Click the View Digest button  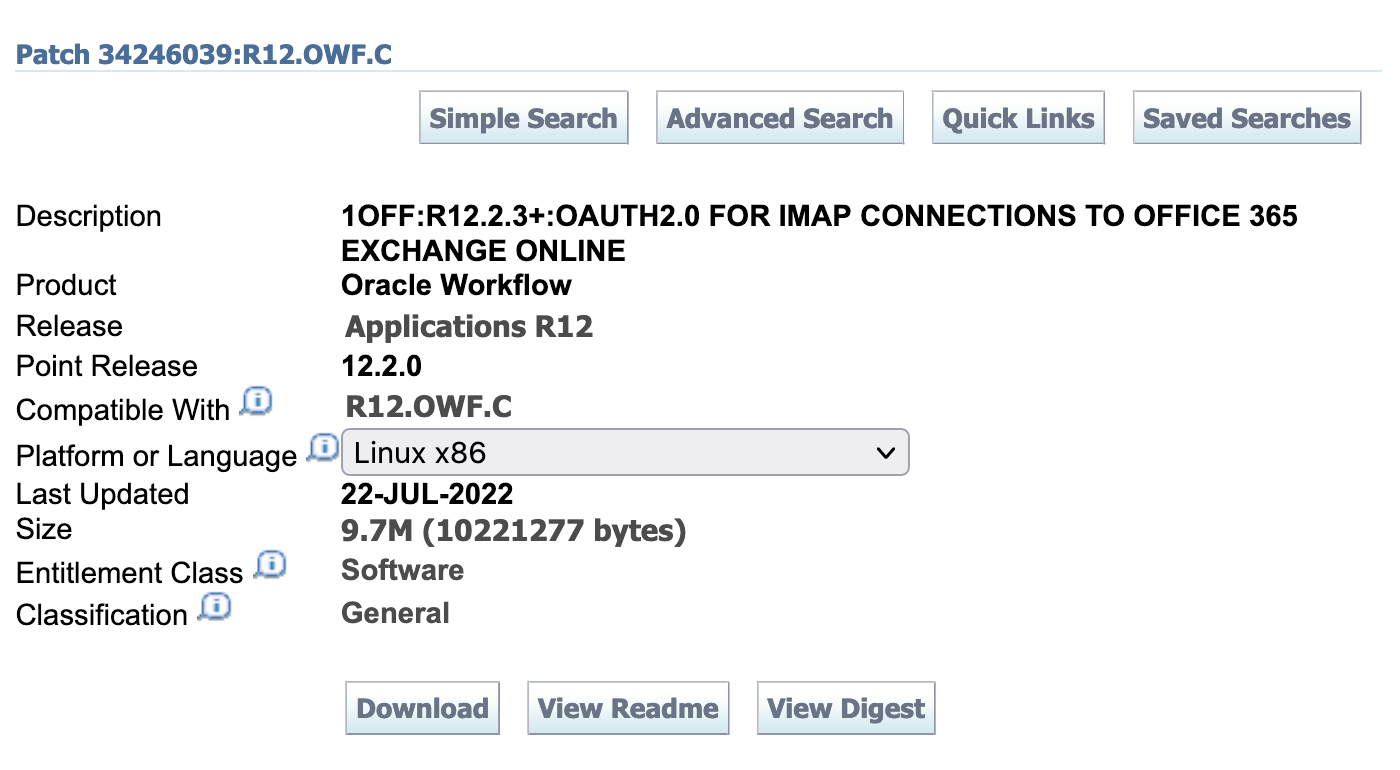coord(846,708)
